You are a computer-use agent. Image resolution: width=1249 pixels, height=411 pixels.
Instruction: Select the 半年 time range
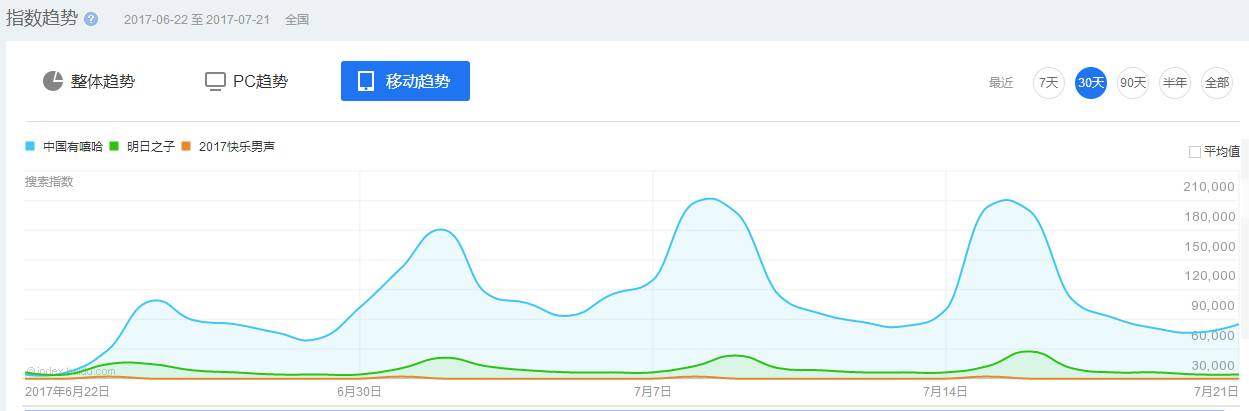coord(1175,83)
